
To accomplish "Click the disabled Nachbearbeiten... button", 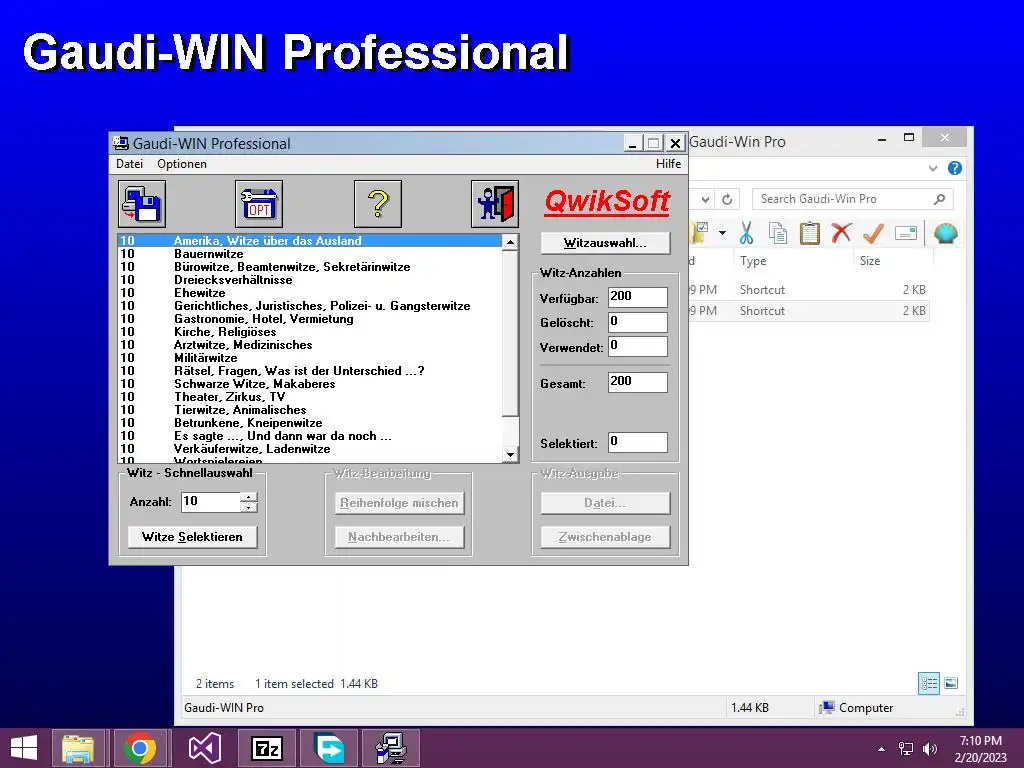I will (x=399, y=537).
